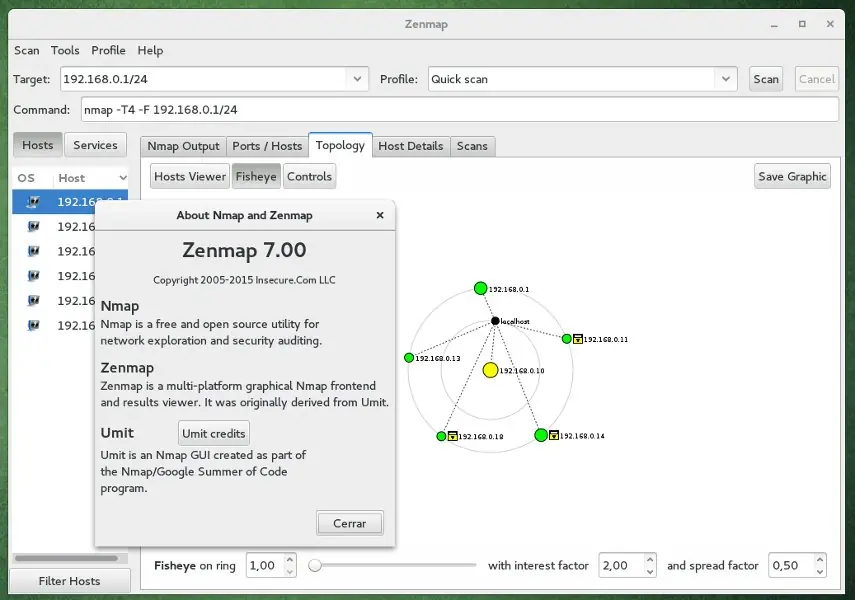Open the Help menu
This screenshot has width=855, height=600.
150,50
